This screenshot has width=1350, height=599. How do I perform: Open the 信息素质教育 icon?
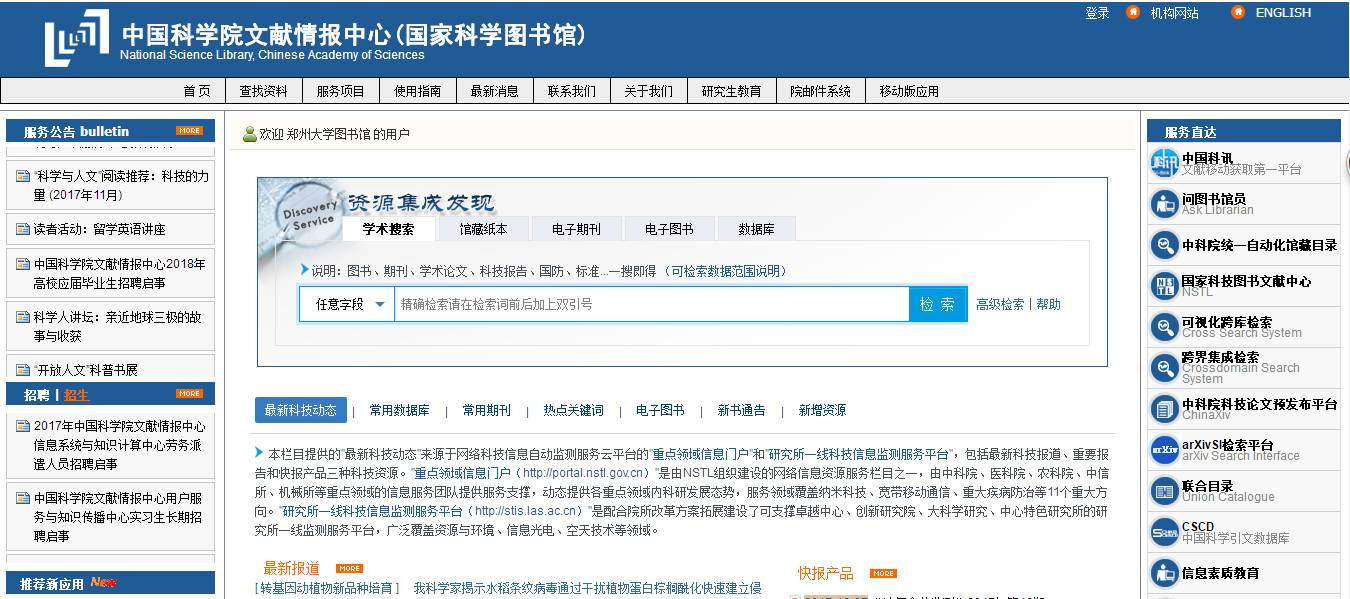pos(1164,571)
